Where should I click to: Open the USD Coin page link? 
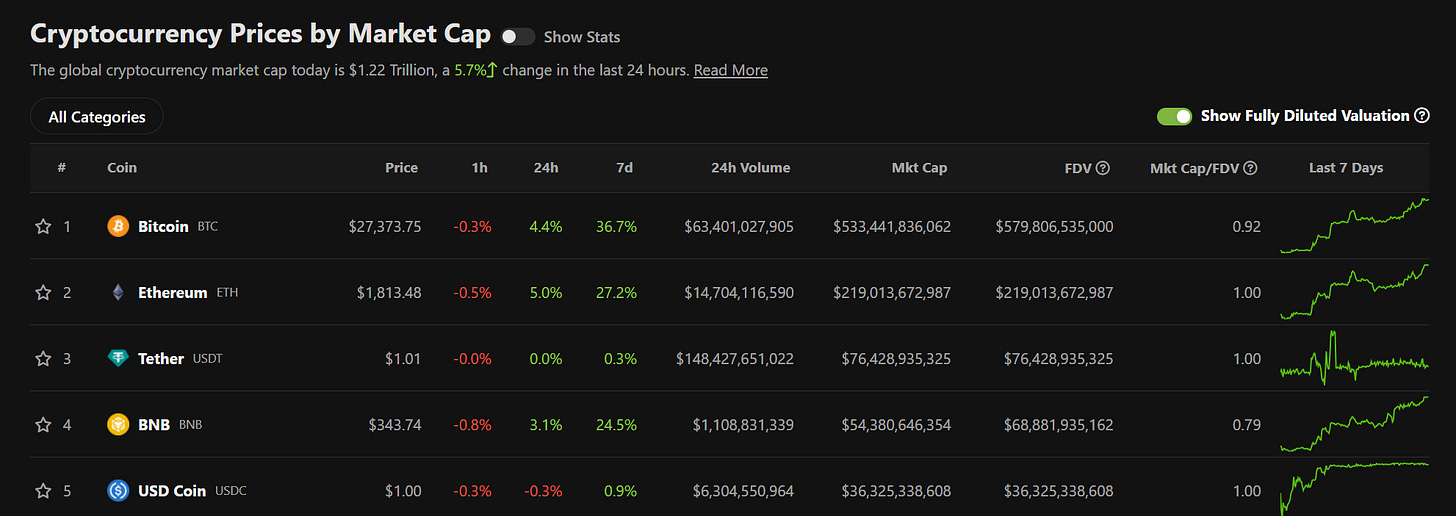pyautogui.click(x=172, y=491)
